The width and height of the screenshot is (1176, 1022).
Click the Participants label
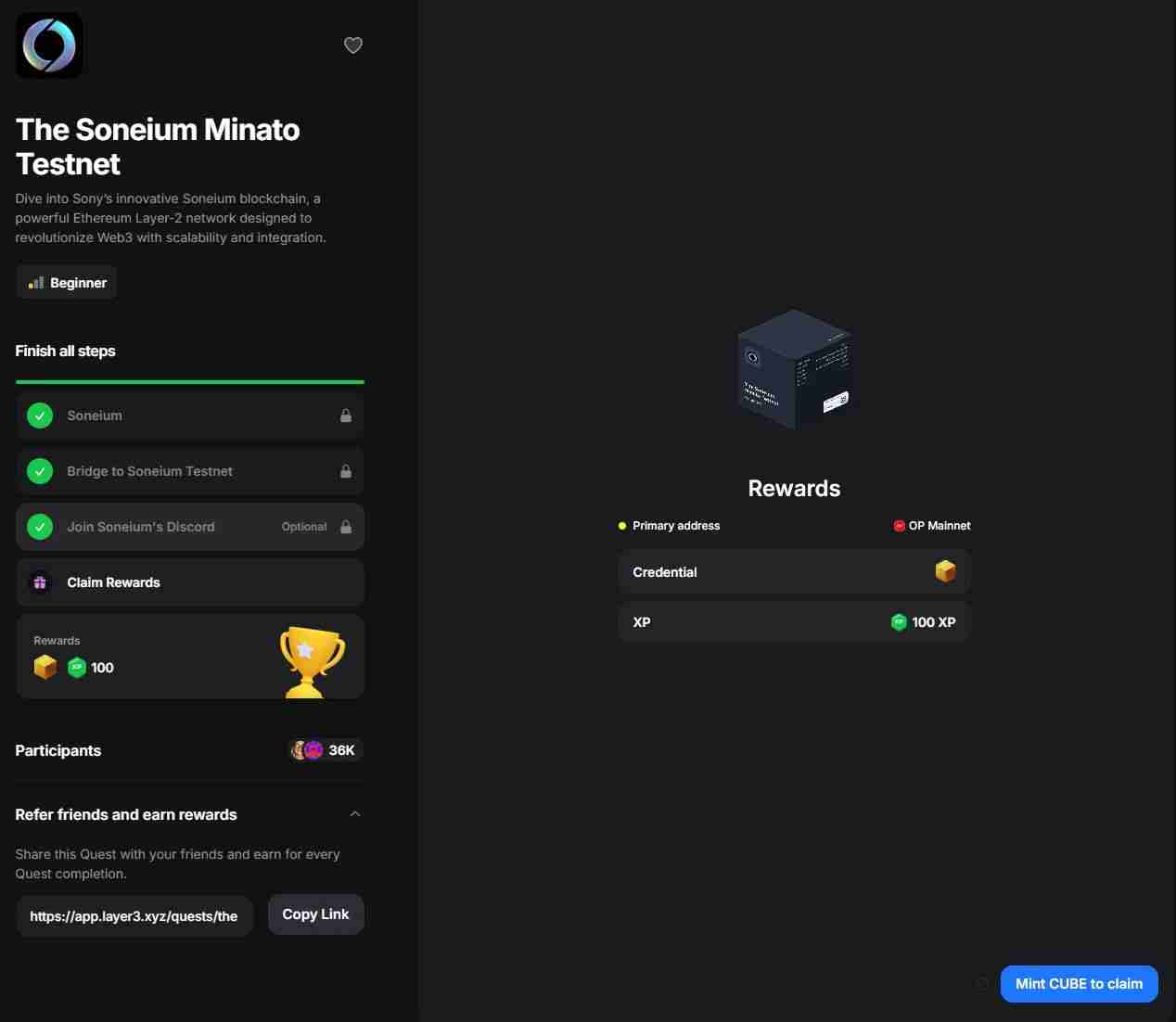point(58,750)
